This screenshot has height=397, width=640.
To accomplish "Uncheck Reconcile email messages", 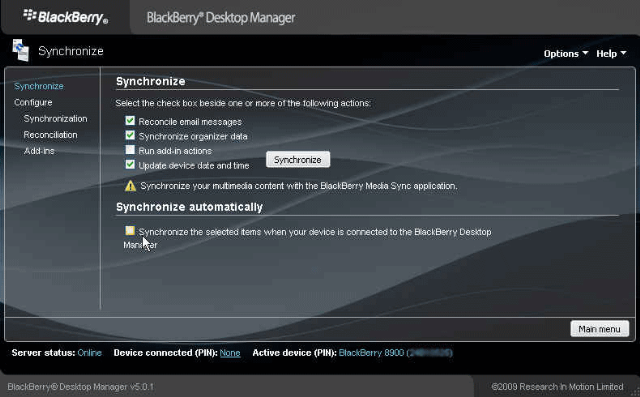I will [130, 121].
